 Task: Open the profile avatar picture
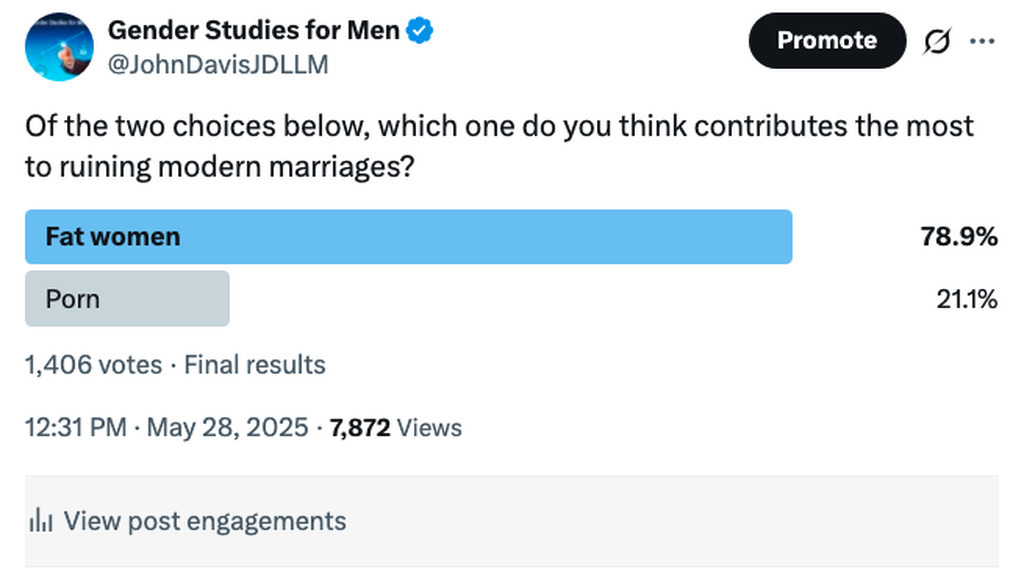point(59,47)
